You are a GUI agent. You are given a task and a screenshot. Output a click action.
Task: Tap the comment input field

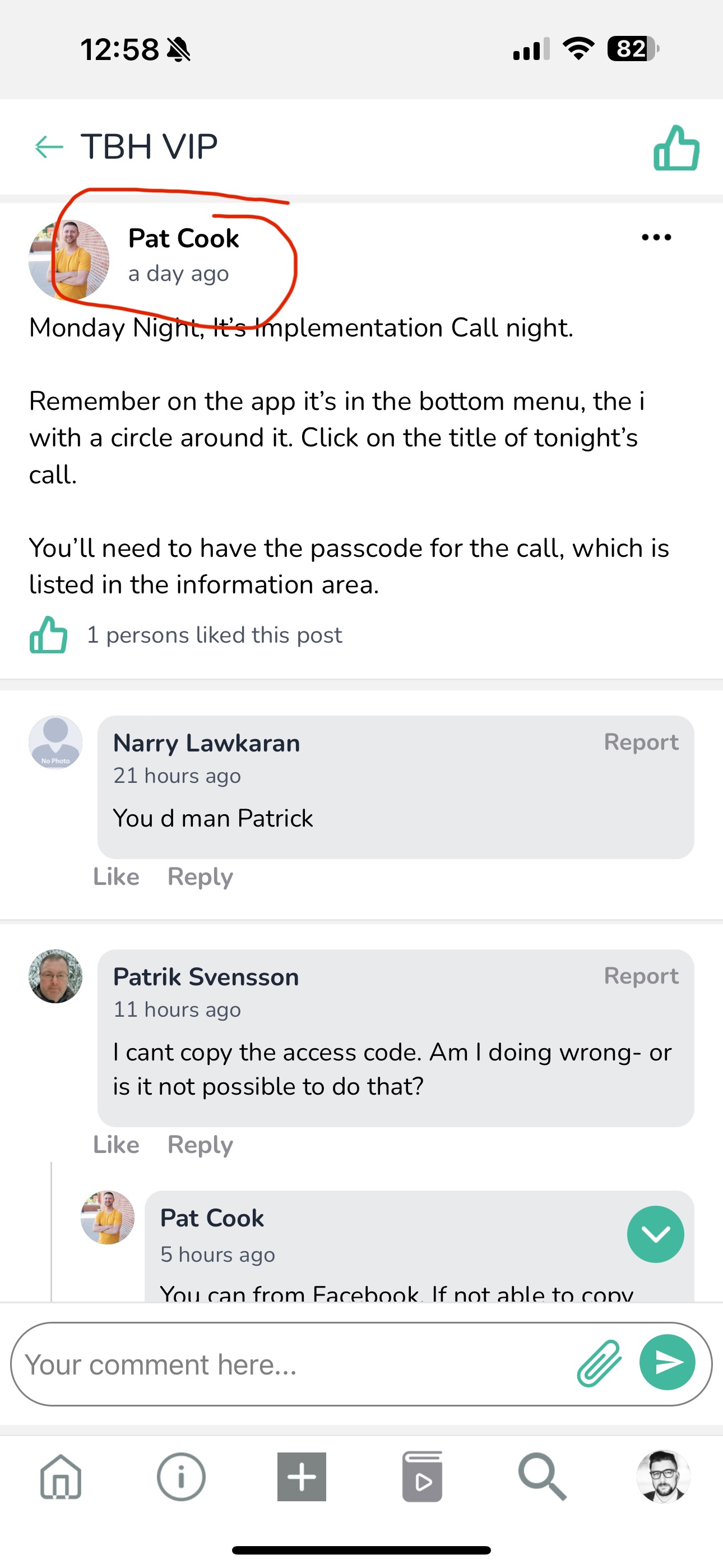292,1364
